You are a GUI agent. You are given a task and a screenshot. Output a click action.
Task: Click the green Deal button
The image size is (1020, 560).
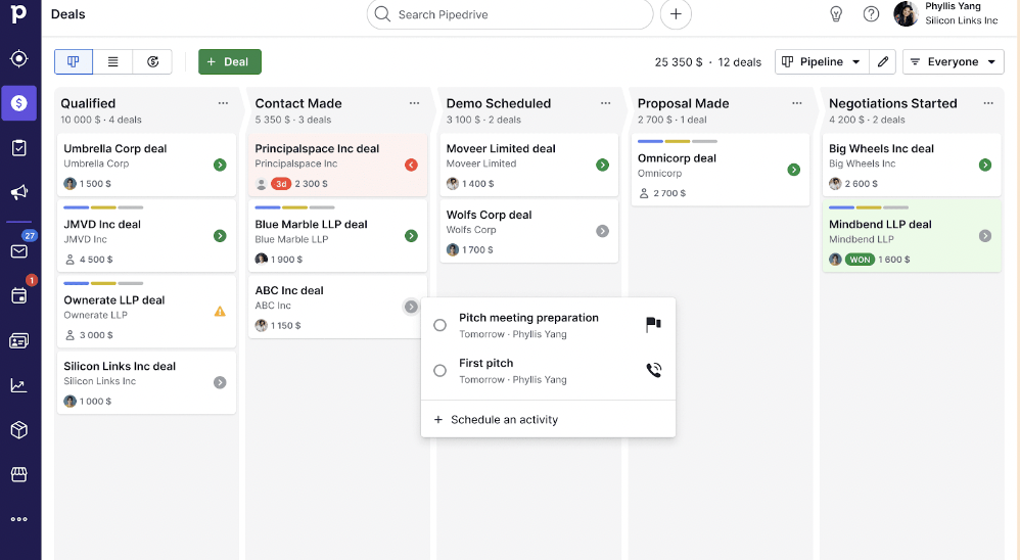pos(229,62)
